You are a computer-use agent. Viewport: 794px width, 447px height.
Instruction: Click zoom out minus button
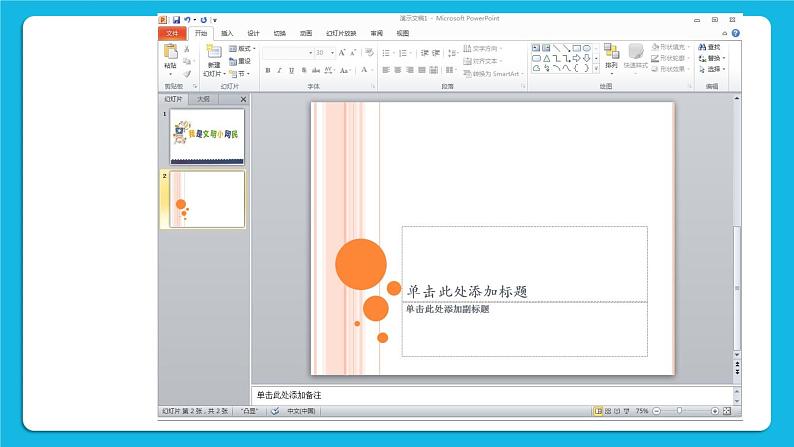tap(657, 411)
